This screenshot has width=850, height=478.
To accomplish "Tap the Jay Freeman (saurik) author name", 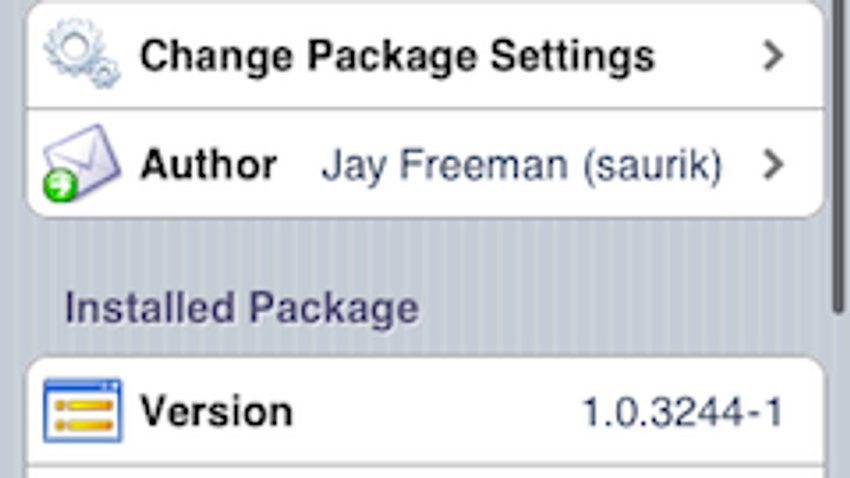I will click(x=522, y=165).
